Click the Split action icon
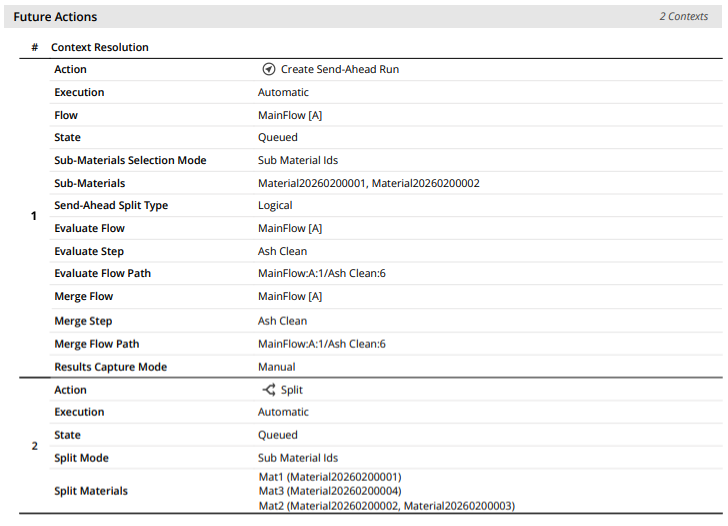The width and height of the screenshot is (728, 526). coord(269,390)
